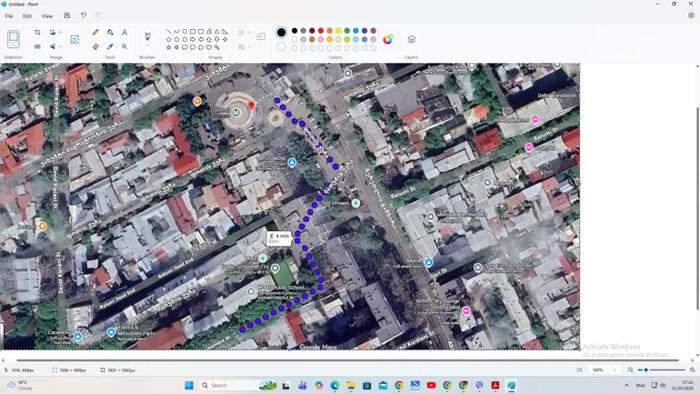The image size is (700, 394).
Task: Click Fit to window icon in status bar
Action: [x=579, y=370]
